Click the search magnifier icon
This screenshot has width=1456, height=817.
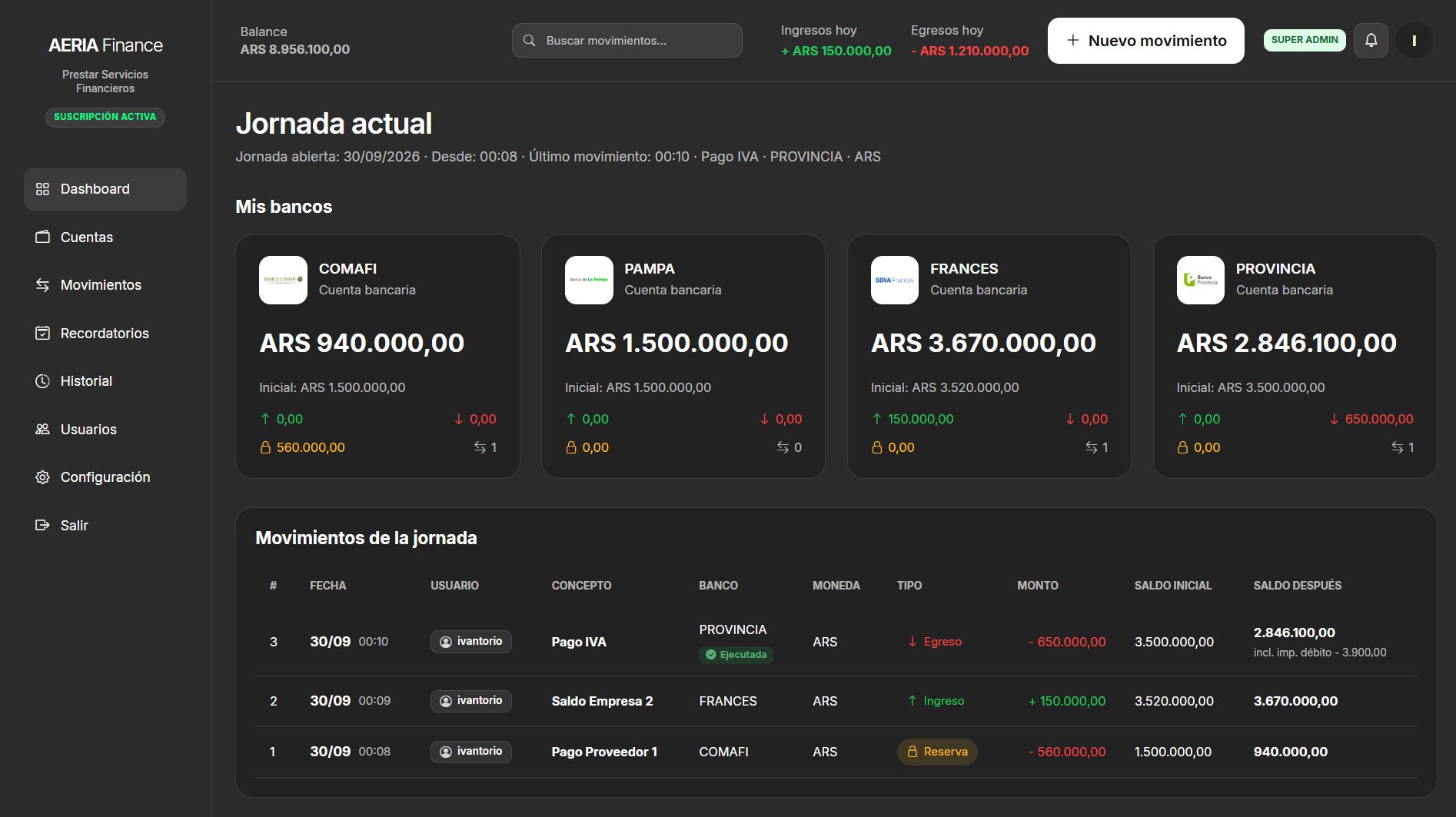[529, 41]
